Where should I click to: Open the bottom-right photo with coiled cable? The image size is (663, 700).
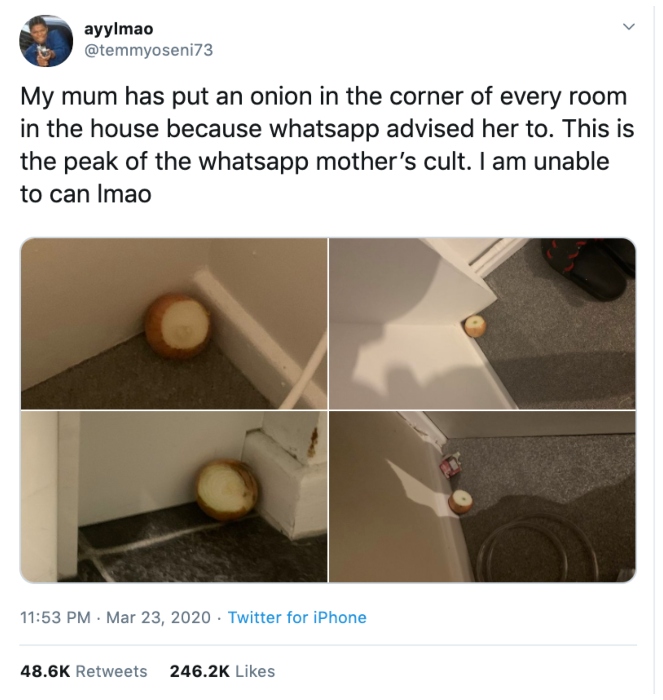point(482,496)
